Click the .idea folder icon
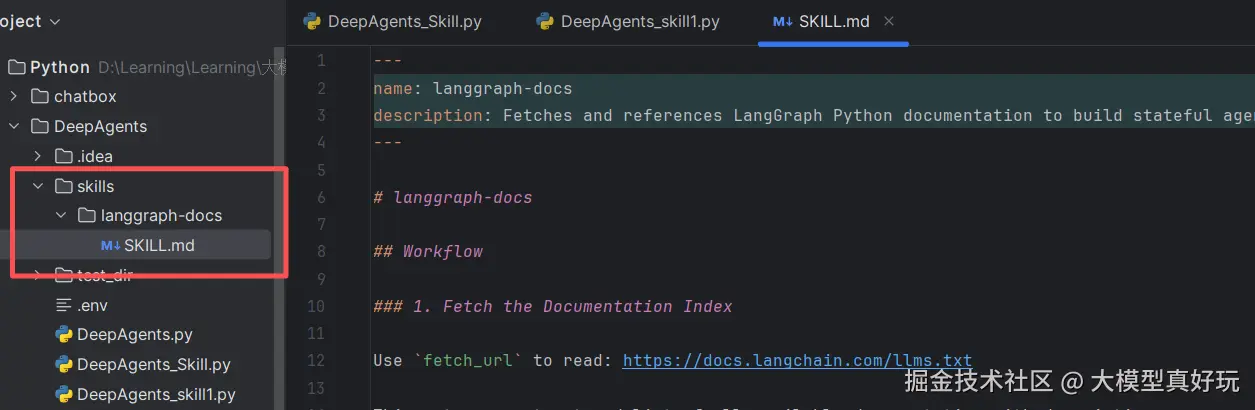 point(64,156)
